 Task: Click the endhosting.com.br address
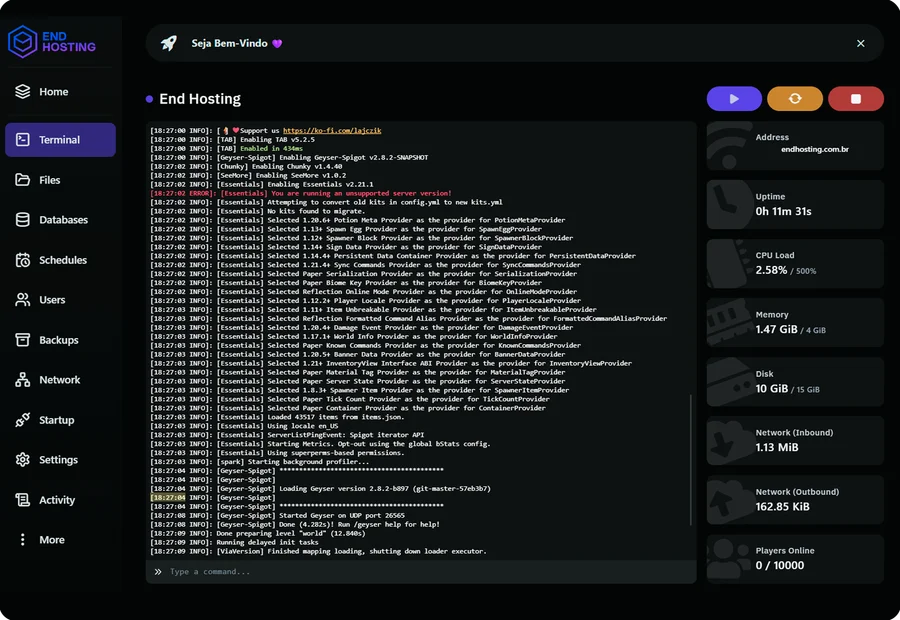pos(814,149)
